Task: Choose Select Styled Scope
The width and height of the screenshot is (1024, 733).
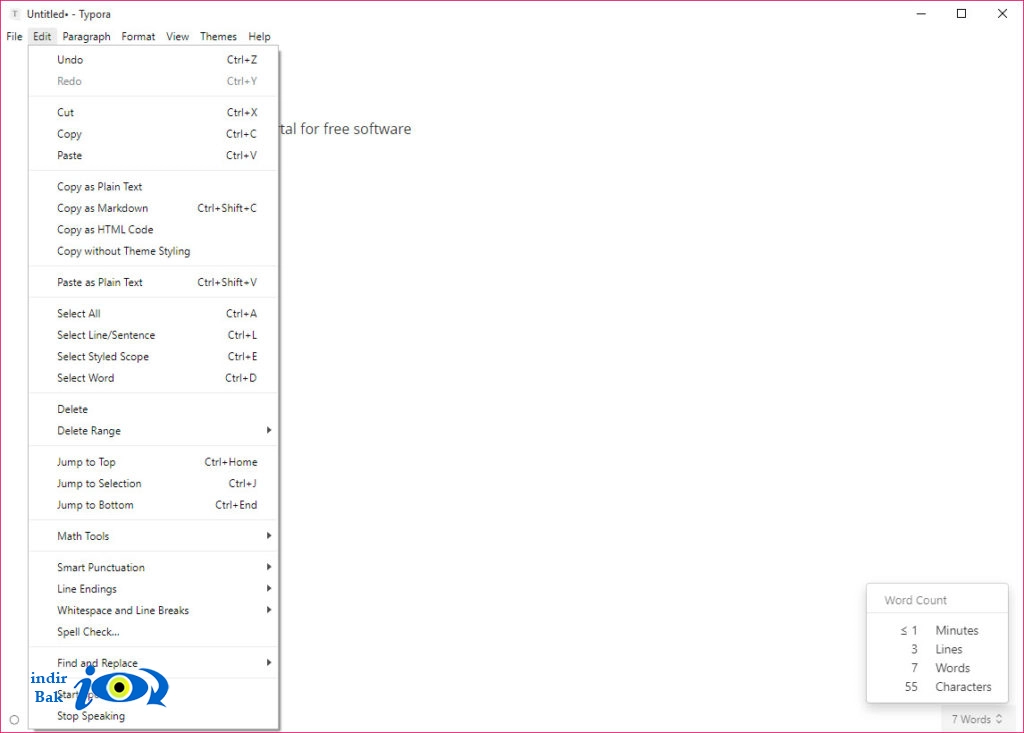Action: (154, 357)
